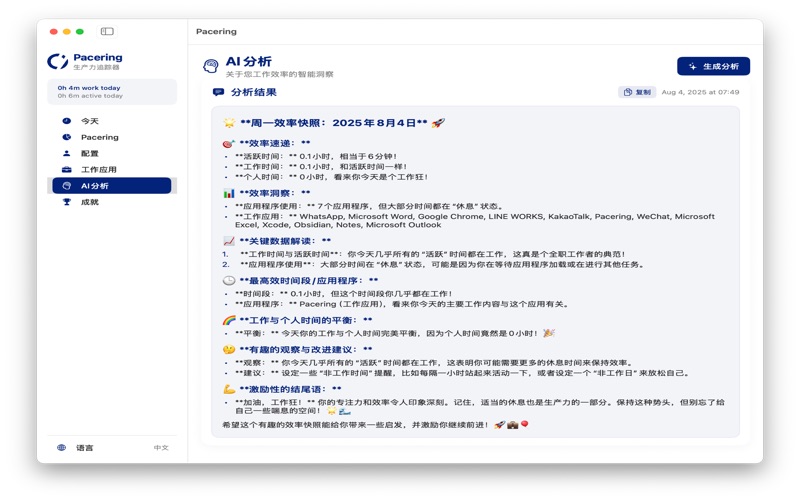The image size is (800, 500).
Task: Click the globe icon next to 语言
Action: coord(62,448)
